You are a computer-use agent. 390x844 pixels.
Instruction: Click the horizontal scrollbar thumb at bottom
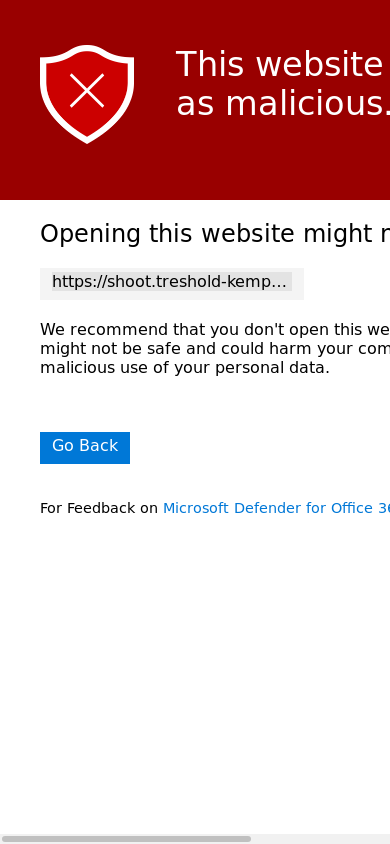(x=126, y=839)
